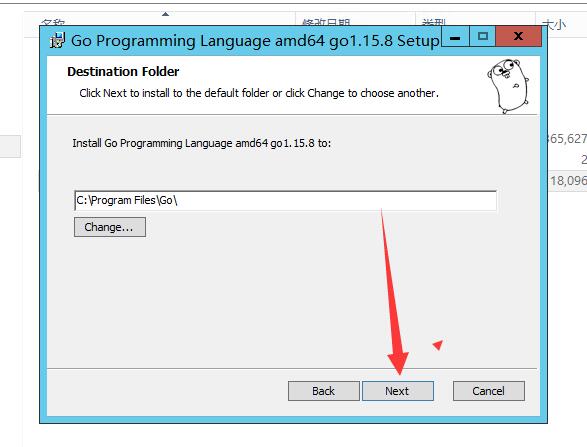Click Next to continue installation

pos(398,391)
